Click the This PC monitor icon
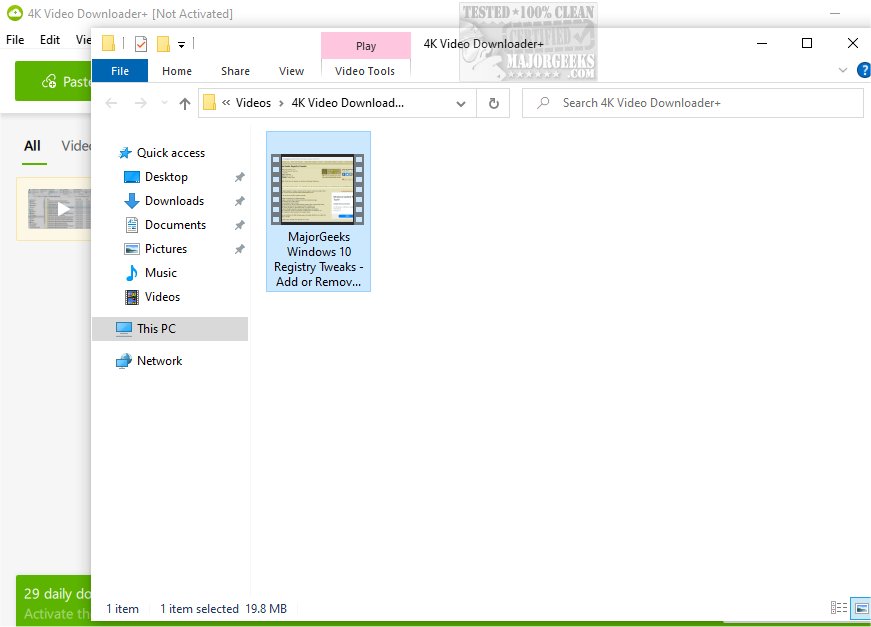 124,329
